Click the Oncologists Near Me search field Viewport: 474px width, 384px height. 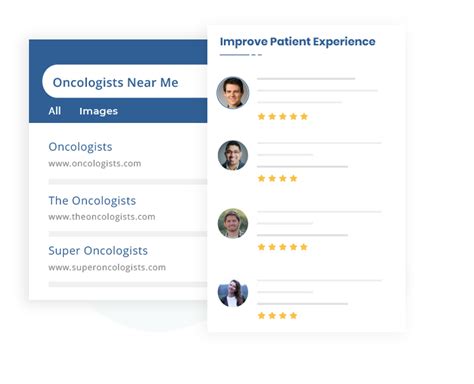click(x=125, y=81)
